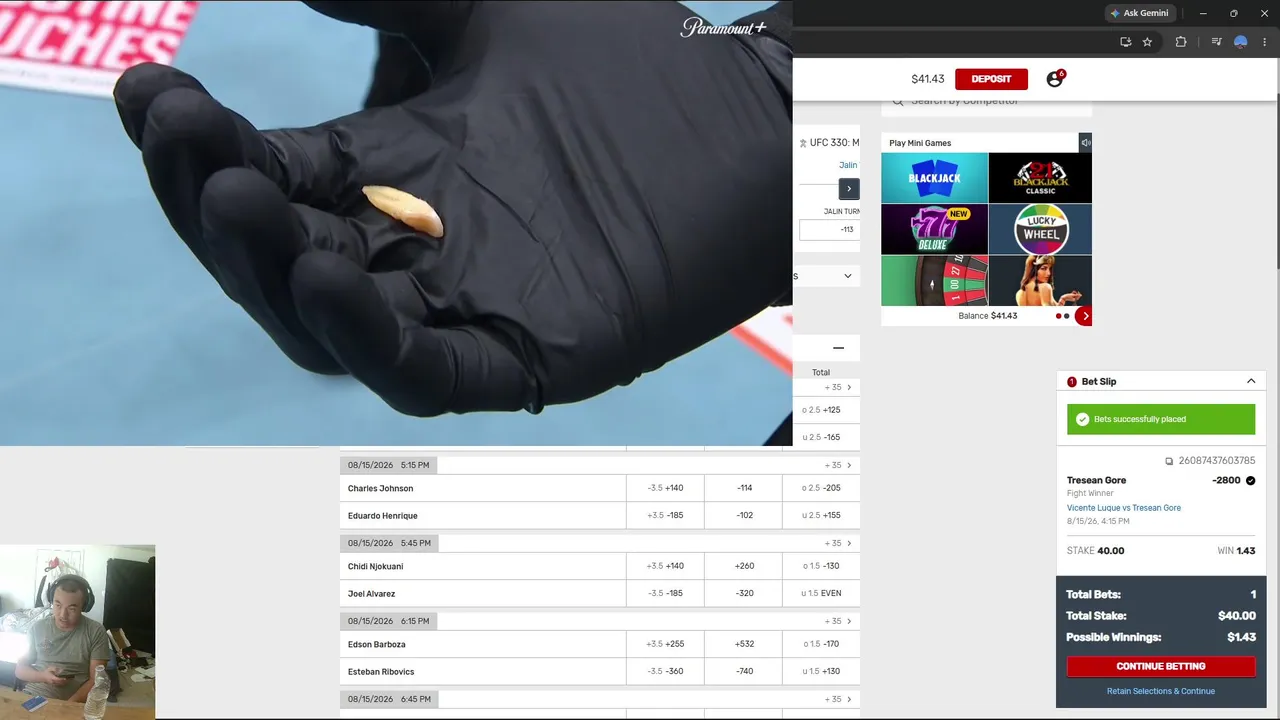
Task: Select Charles Johnson -3.5 +140 spread
Action: pos(665,488)
